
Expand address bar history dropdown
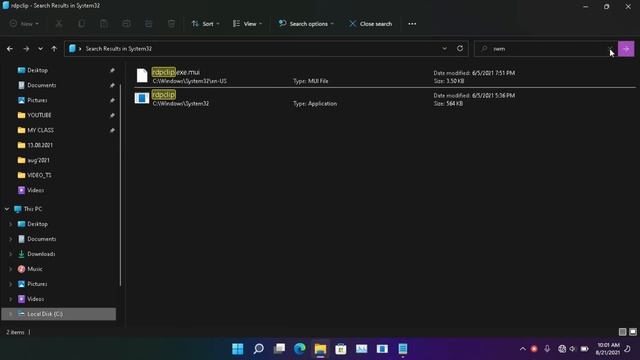(x=444, y=49)
